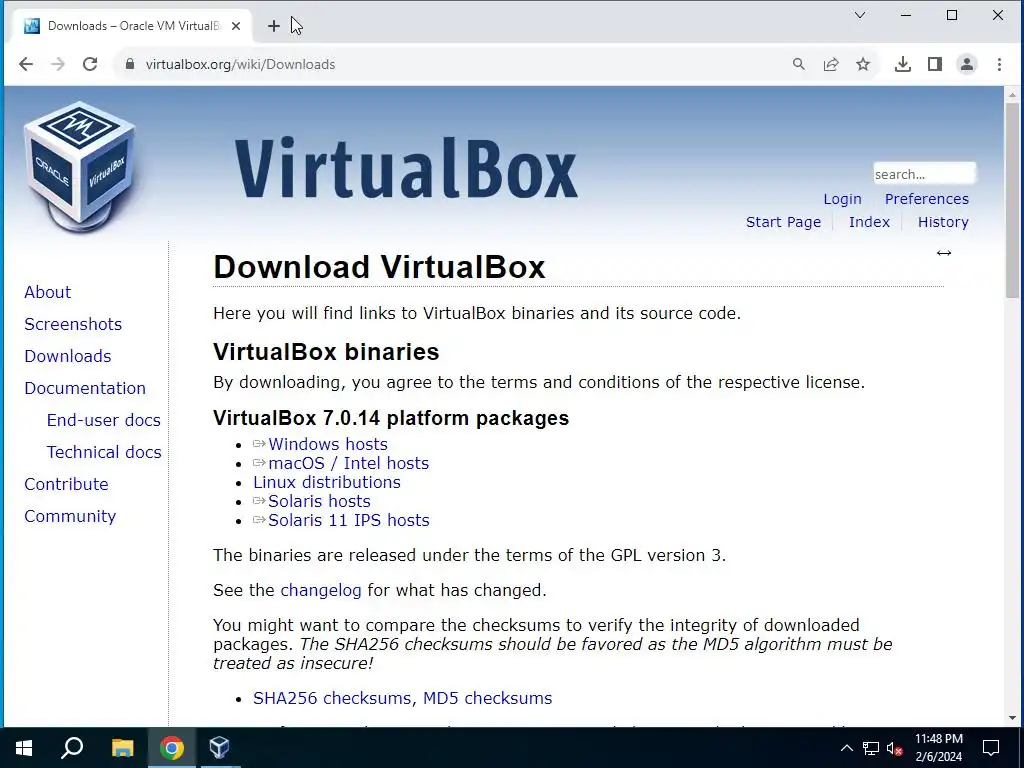Open Chrome downloads tray icon
Image resolution: width=1024 pixels, height=768 pixels.
pos(903,64)
